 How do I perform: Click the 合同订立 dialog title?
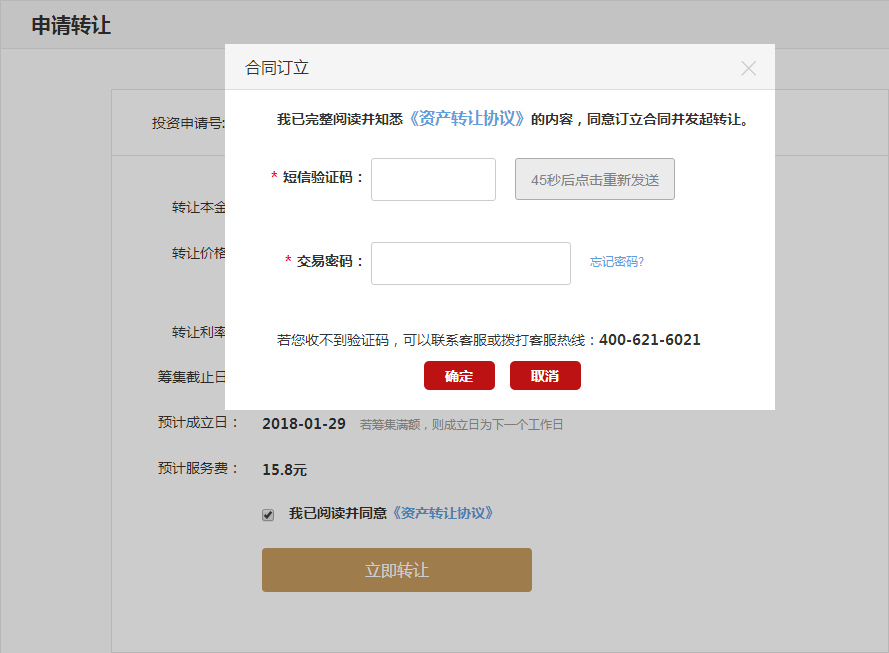pyautogui.click(x=277, y=68)
